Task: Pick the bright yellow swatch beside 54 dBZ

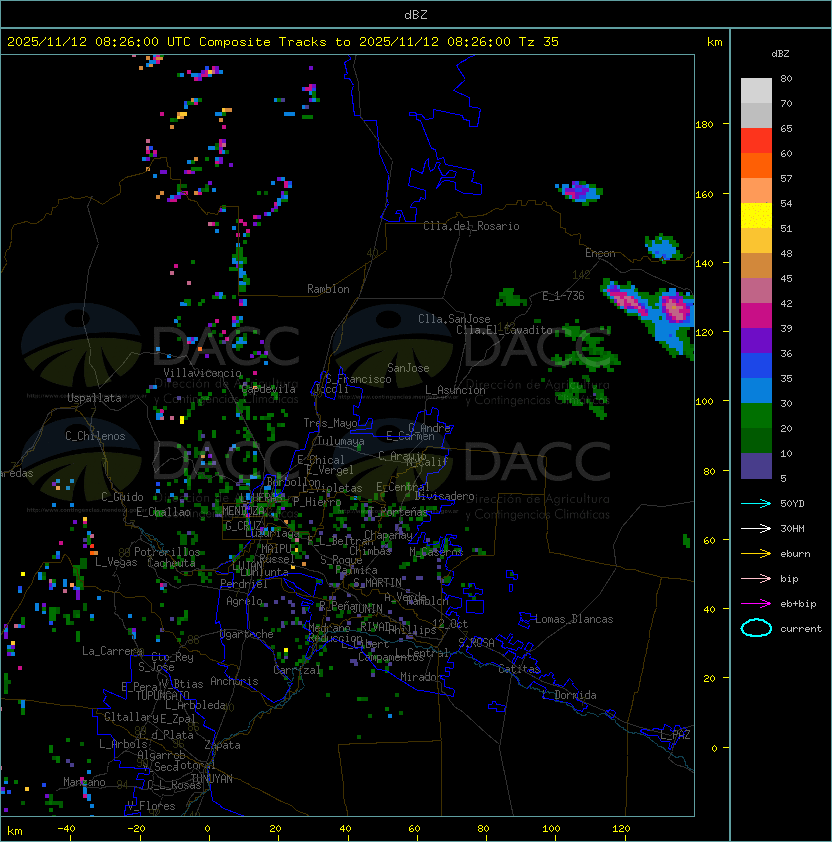Action: point(756,215)
